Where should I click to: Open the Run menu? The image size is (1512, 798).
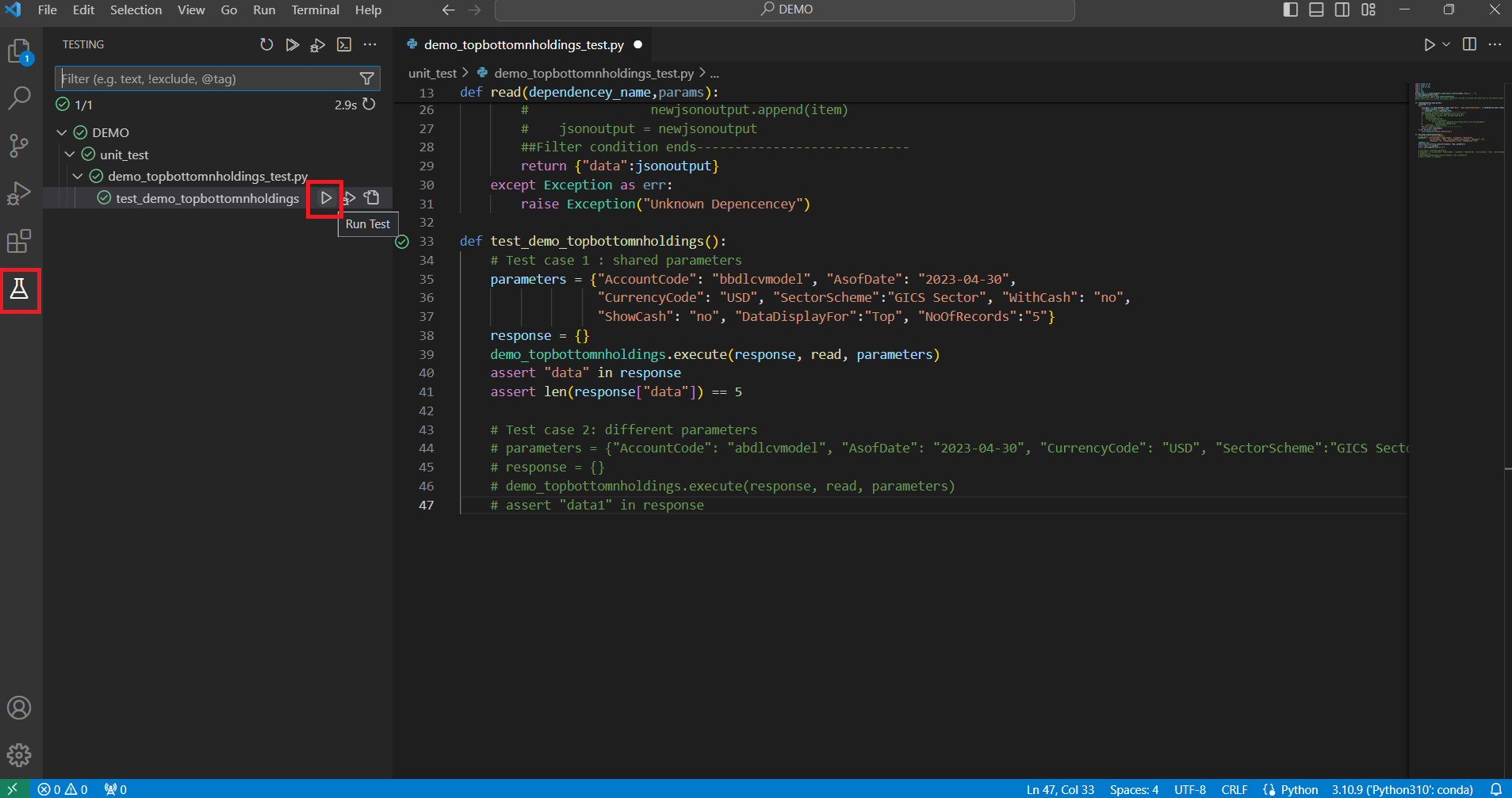pos(264,10)
